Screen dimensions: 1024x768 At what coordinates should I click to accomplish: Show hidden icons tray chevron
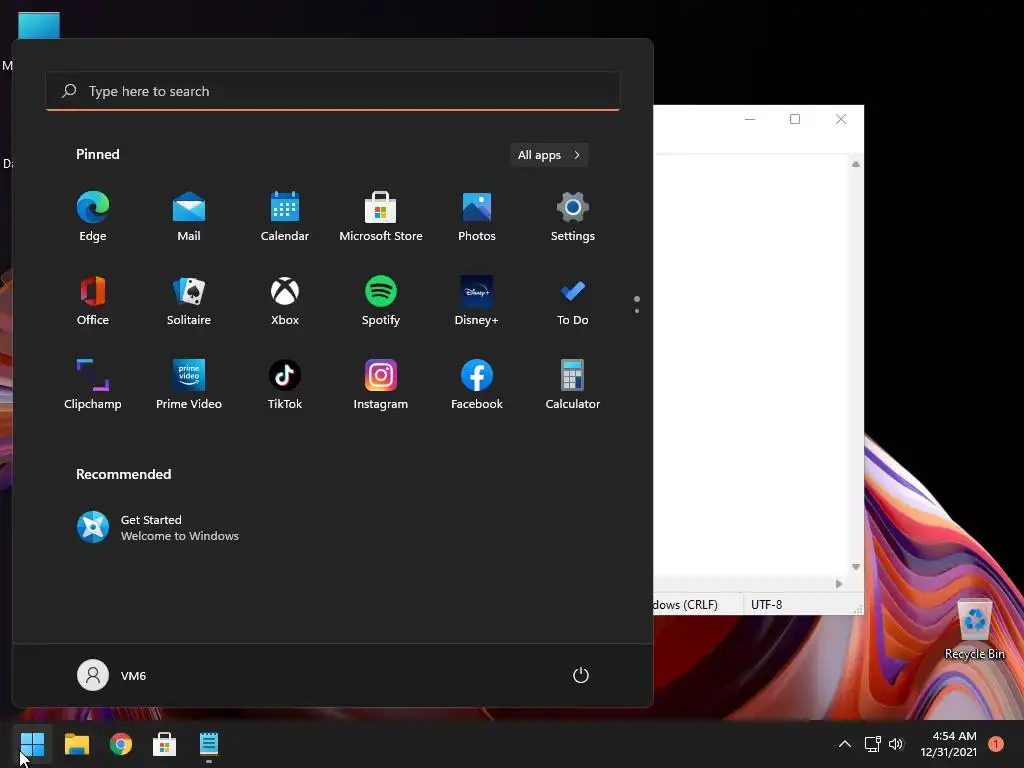point(844,744)
